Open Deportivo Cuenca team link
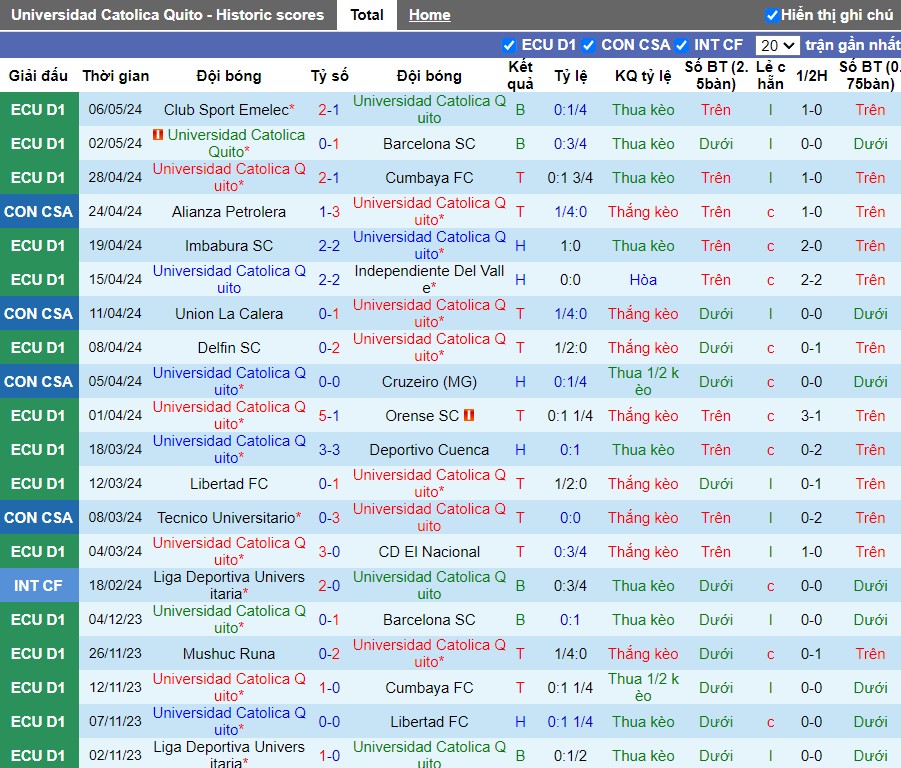The image size is (901, 768). (429, 449)
